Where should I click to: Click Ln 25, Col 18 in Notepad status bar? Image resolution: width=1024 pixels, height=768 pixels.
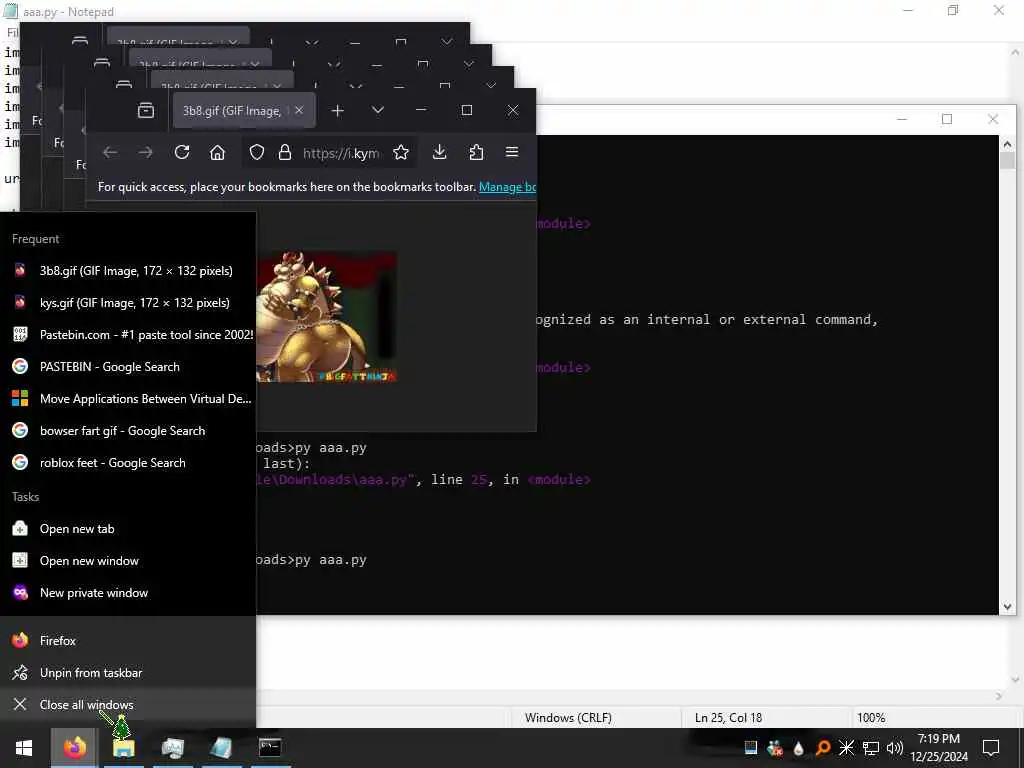728,718
